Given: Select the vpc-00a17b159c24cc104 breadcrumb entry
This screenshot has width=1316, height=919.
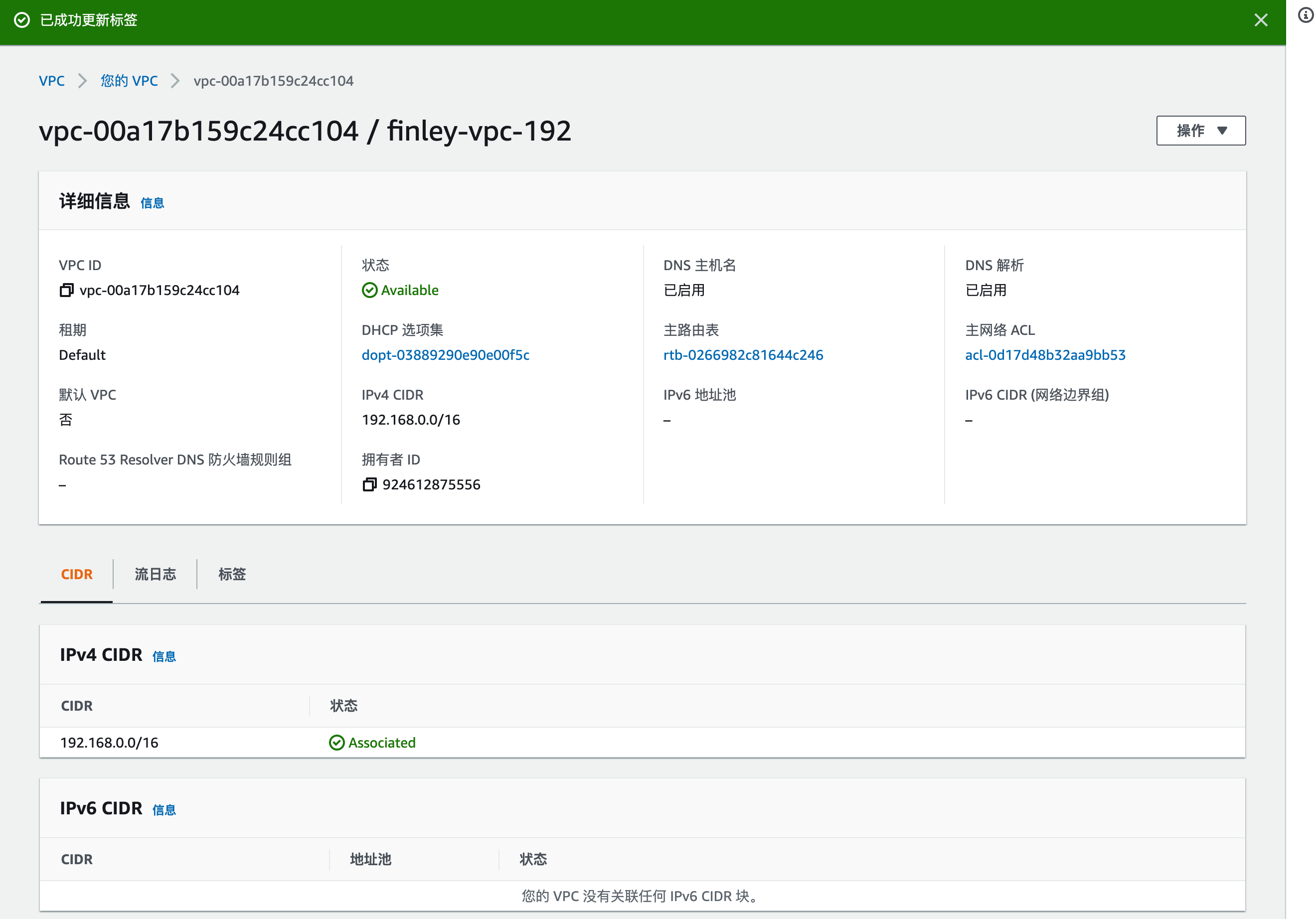Looking at the screenshot, I should tap(273, 81).
